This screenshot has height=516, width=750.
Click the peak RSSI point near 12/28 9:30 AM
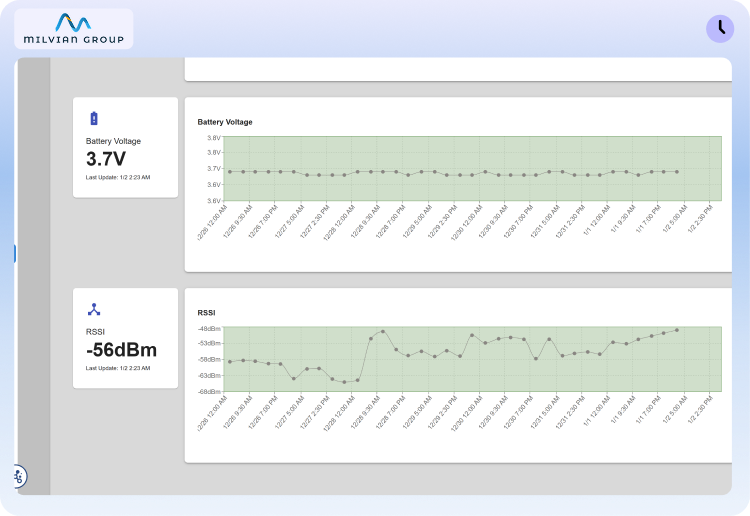(x=383, y=331)
